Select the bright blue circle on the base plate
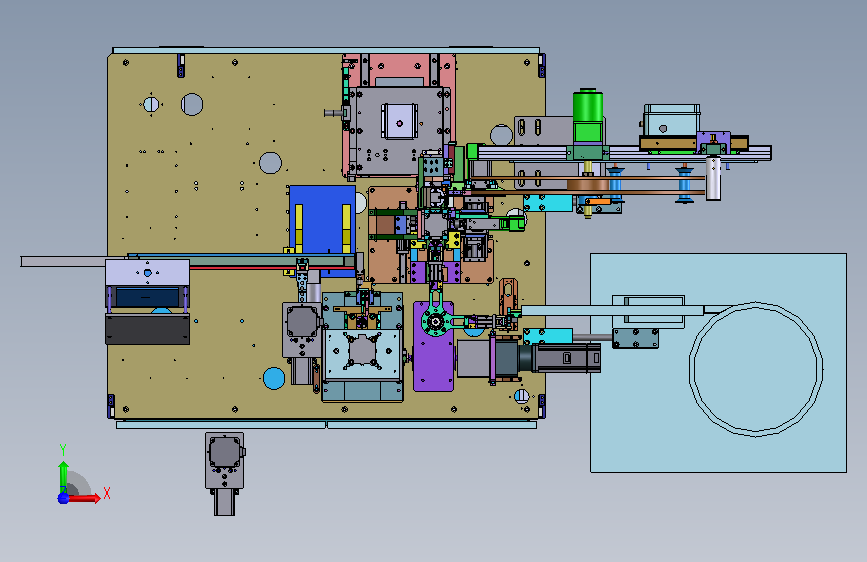 274,378
